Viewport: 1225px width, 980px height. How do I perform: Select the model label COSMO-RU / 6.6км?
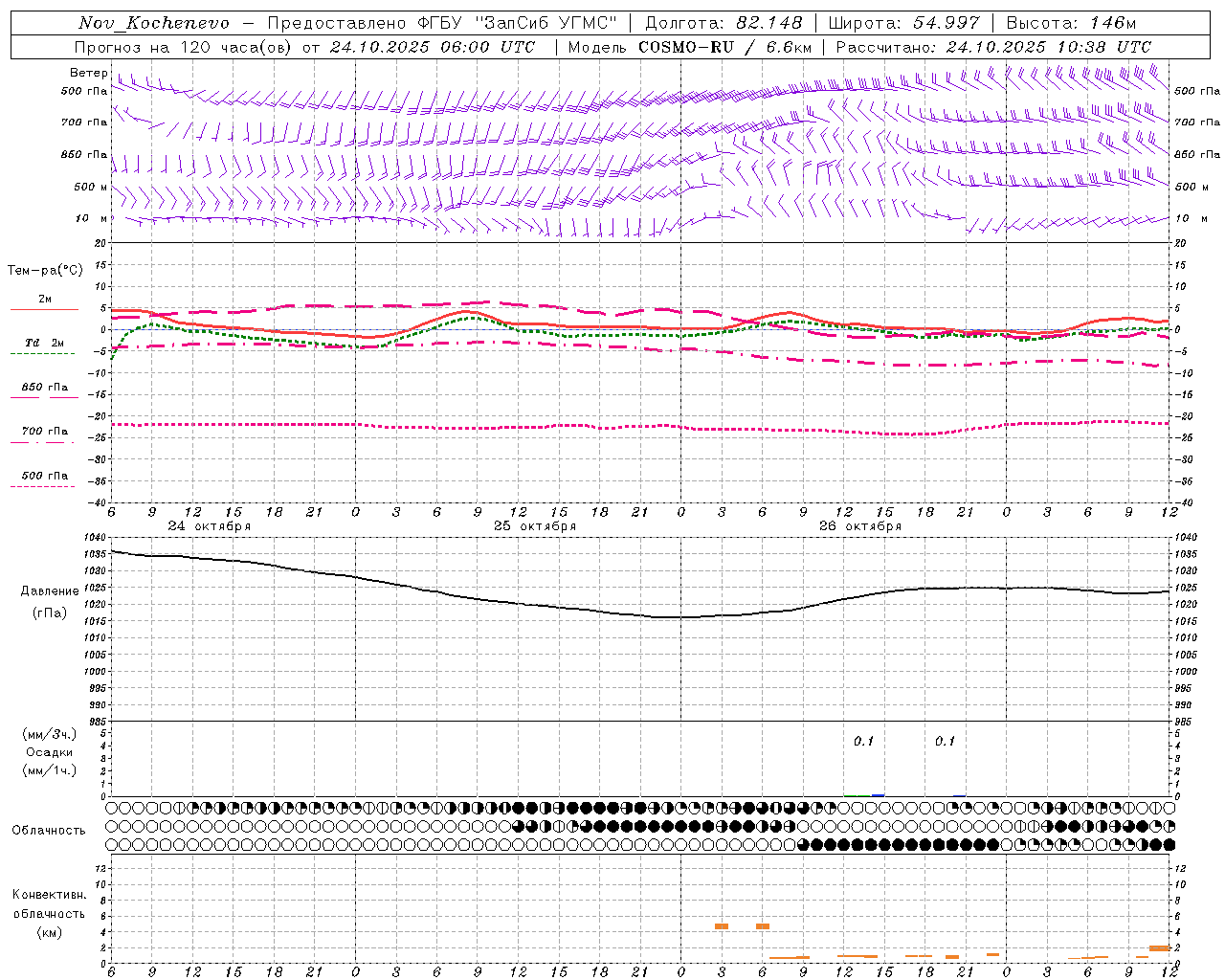[725, 47]
